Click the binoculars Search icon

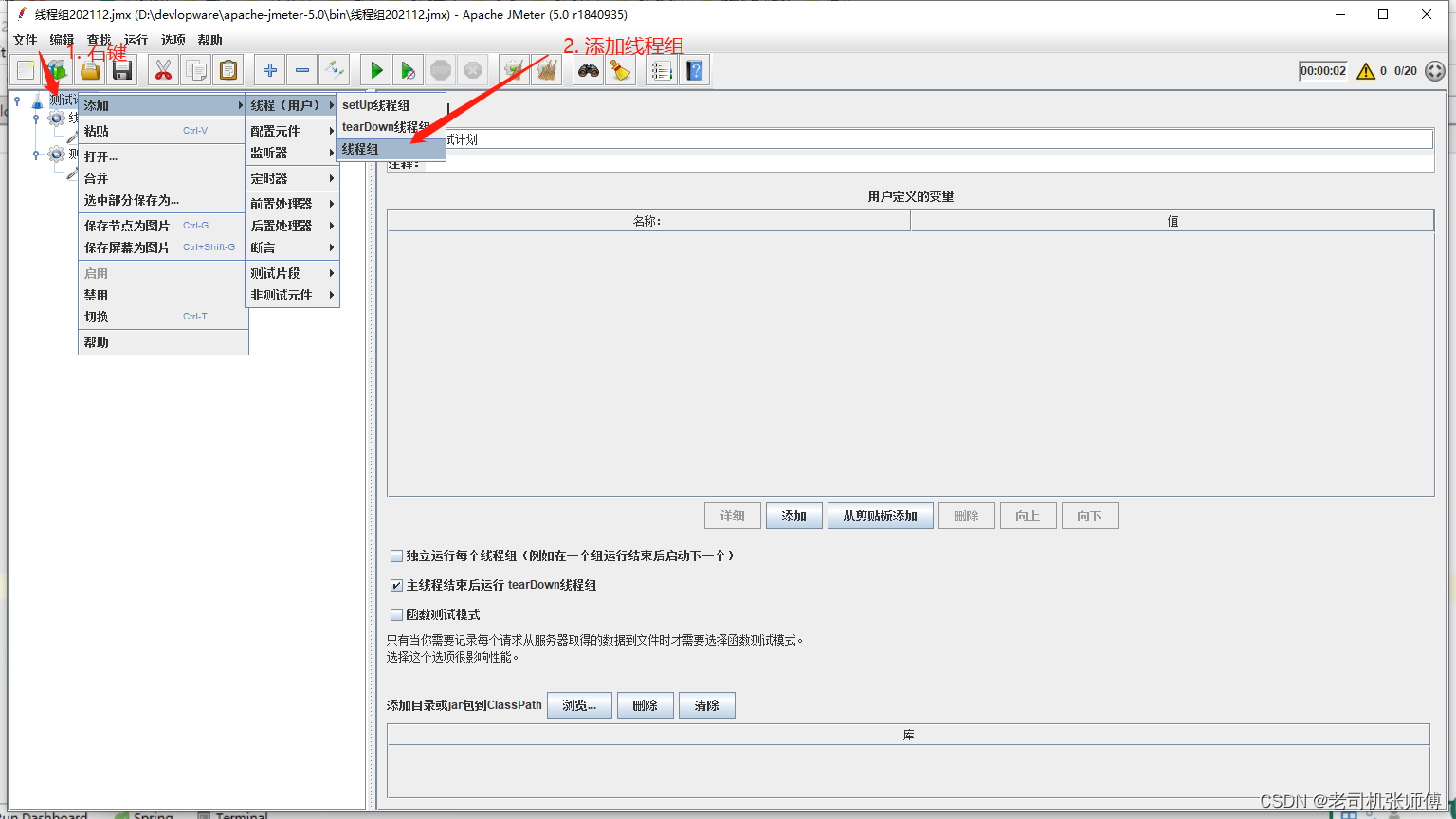point(589,70)
